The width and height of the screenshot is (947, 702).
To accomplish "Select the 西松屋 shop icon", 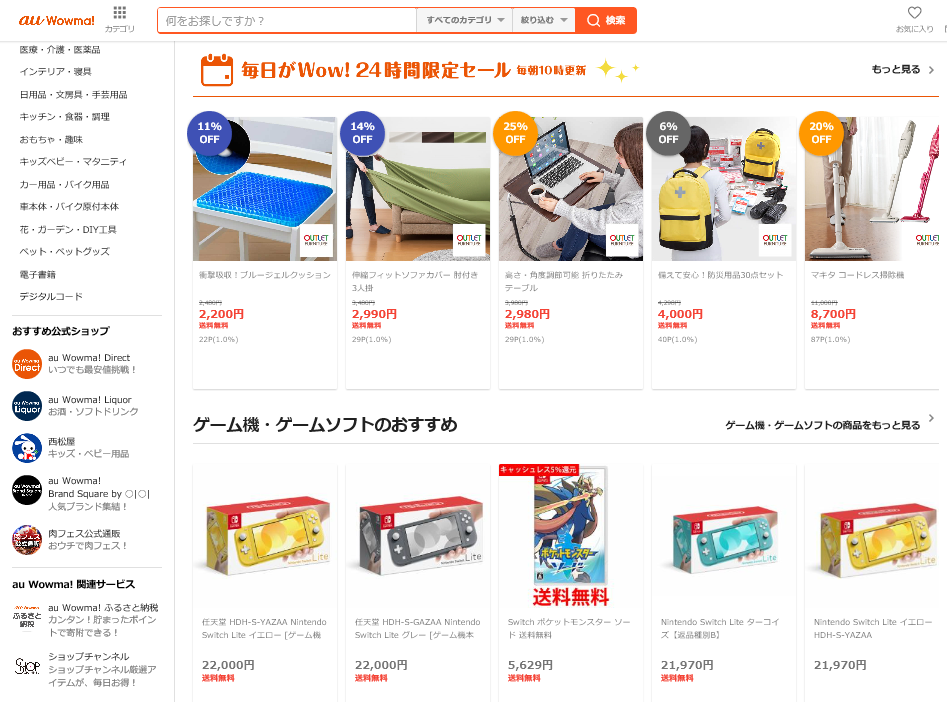I will [x=27, y=448].
